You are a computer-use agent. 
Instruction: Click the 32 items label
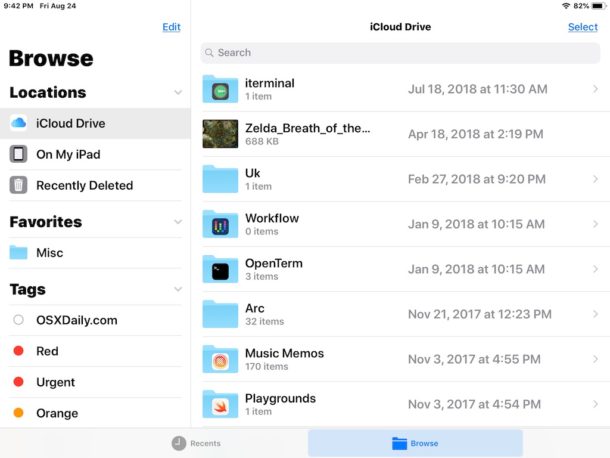point(265,321)
